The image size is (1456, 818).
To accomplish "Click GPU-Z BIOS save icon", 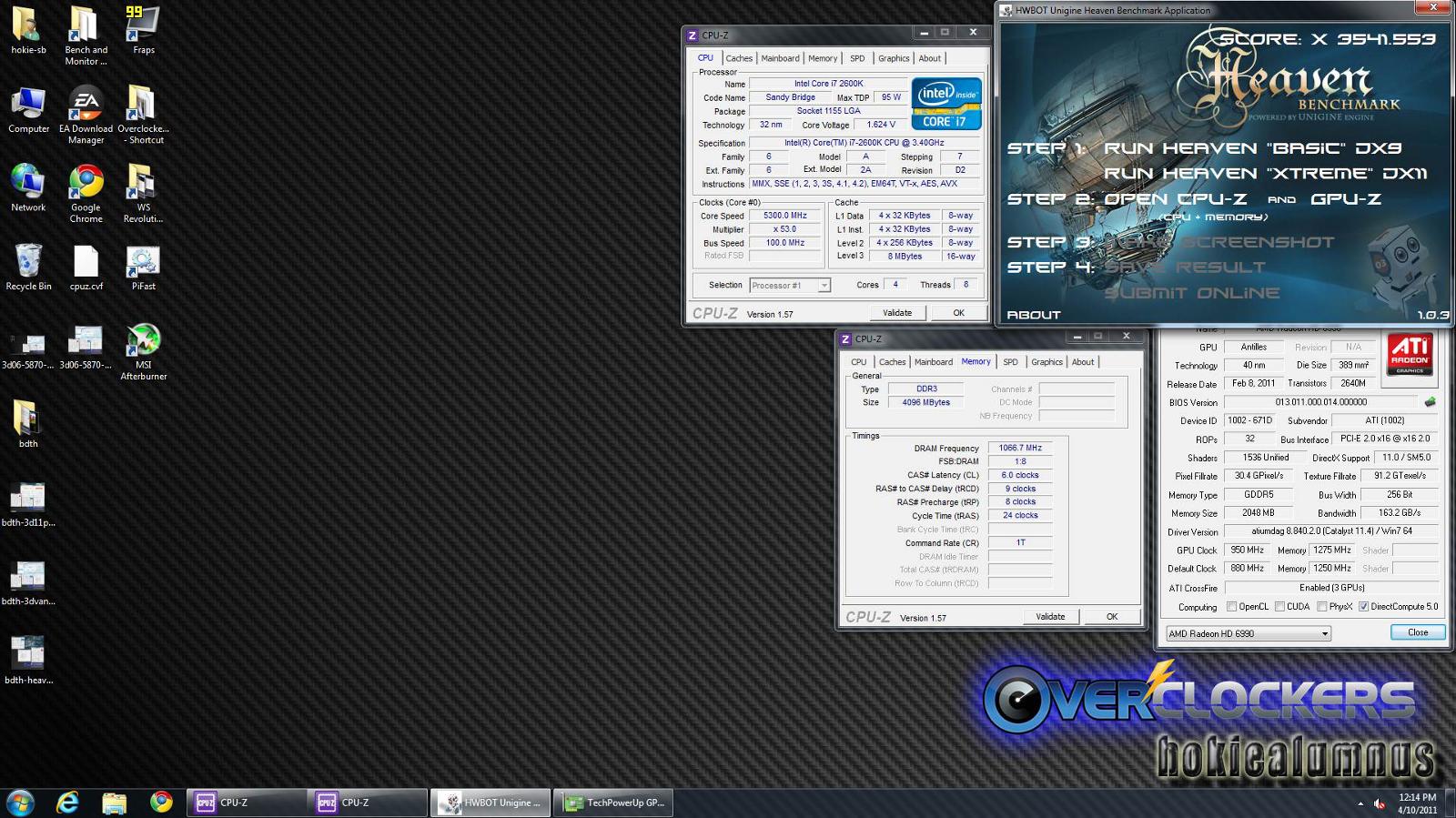I will 1431,402.
